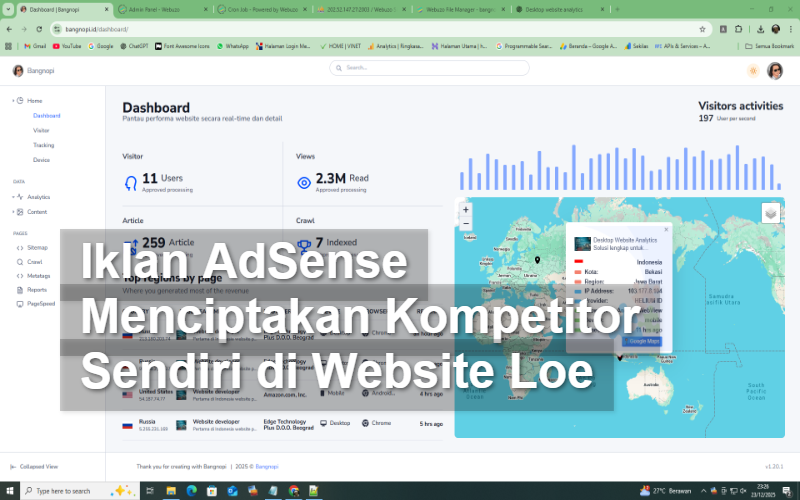Image resolution: width=800 pixels, height=500 pixels.
Task: Zoom in on the map with plus button
Action: click(466, 210)
